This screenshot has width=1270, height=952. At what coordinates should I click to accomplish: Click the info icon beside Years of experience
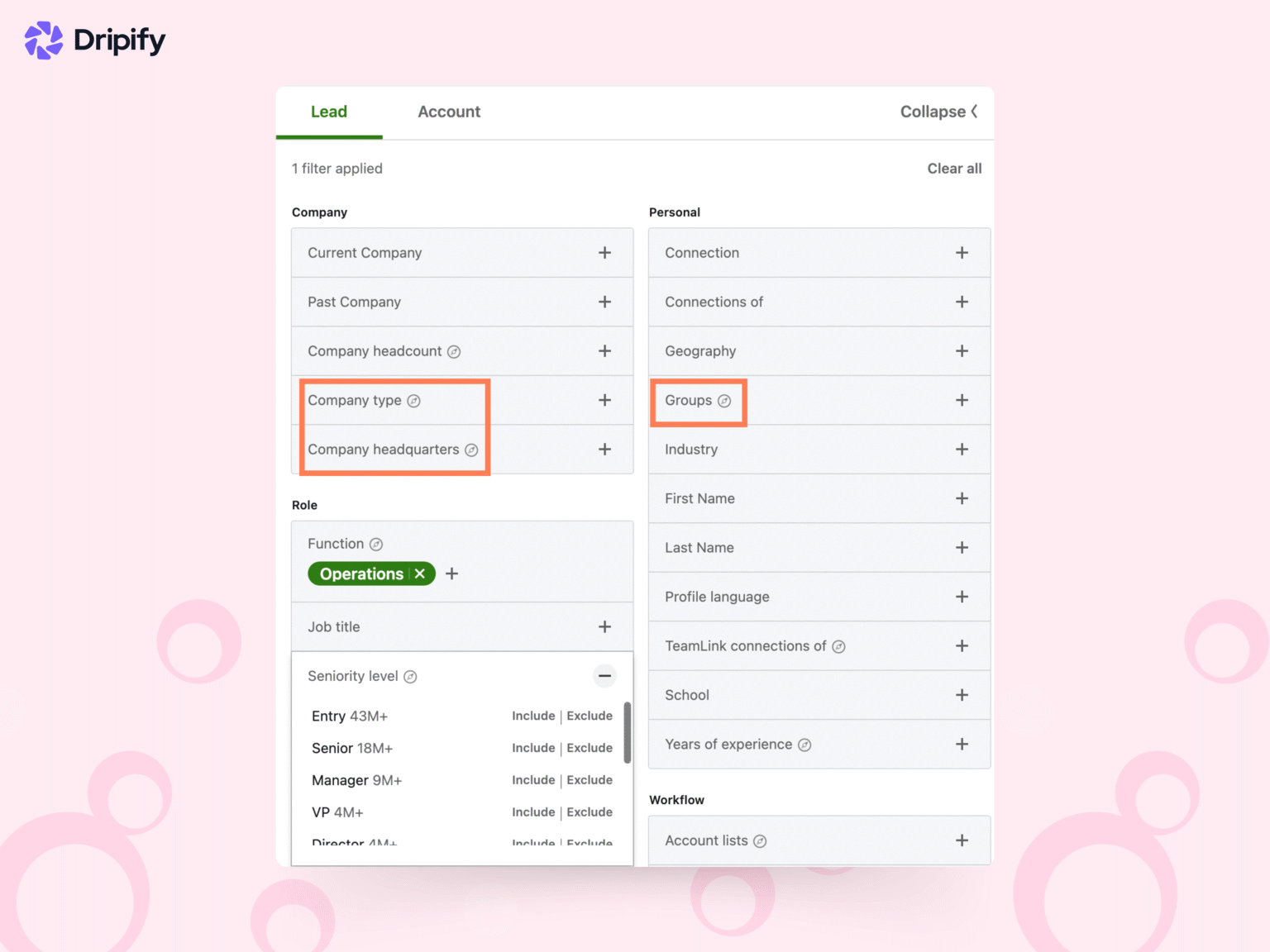tap(804, 745)
